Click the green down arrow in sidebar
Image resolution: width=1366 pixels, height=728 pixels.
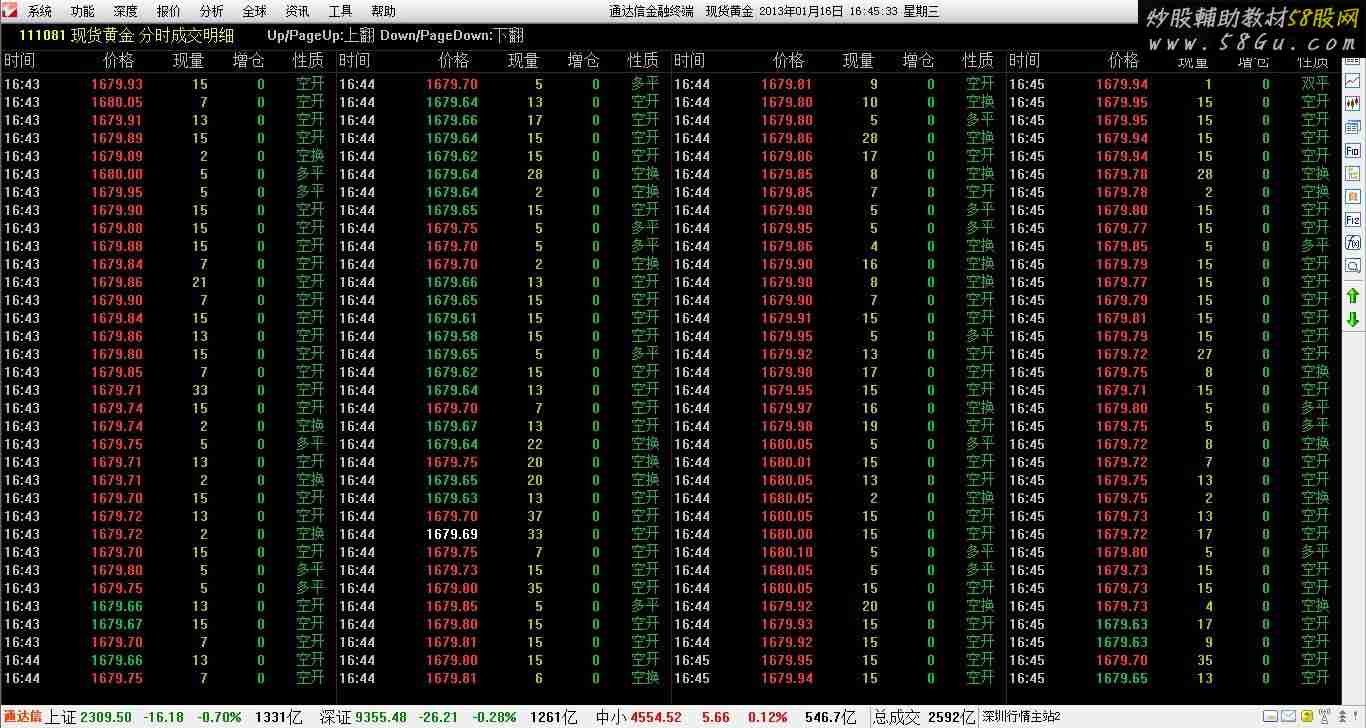(1353, 320)
